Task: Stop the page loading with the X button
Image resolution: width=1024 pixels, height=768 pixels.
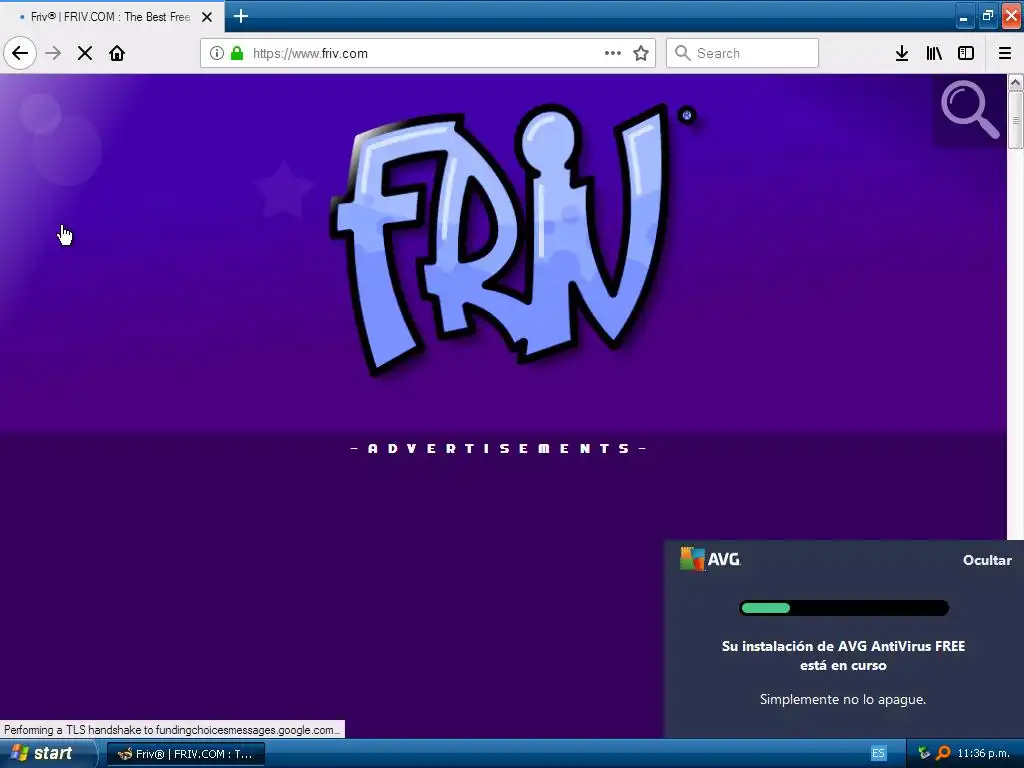Action: (x=85, y=53)
